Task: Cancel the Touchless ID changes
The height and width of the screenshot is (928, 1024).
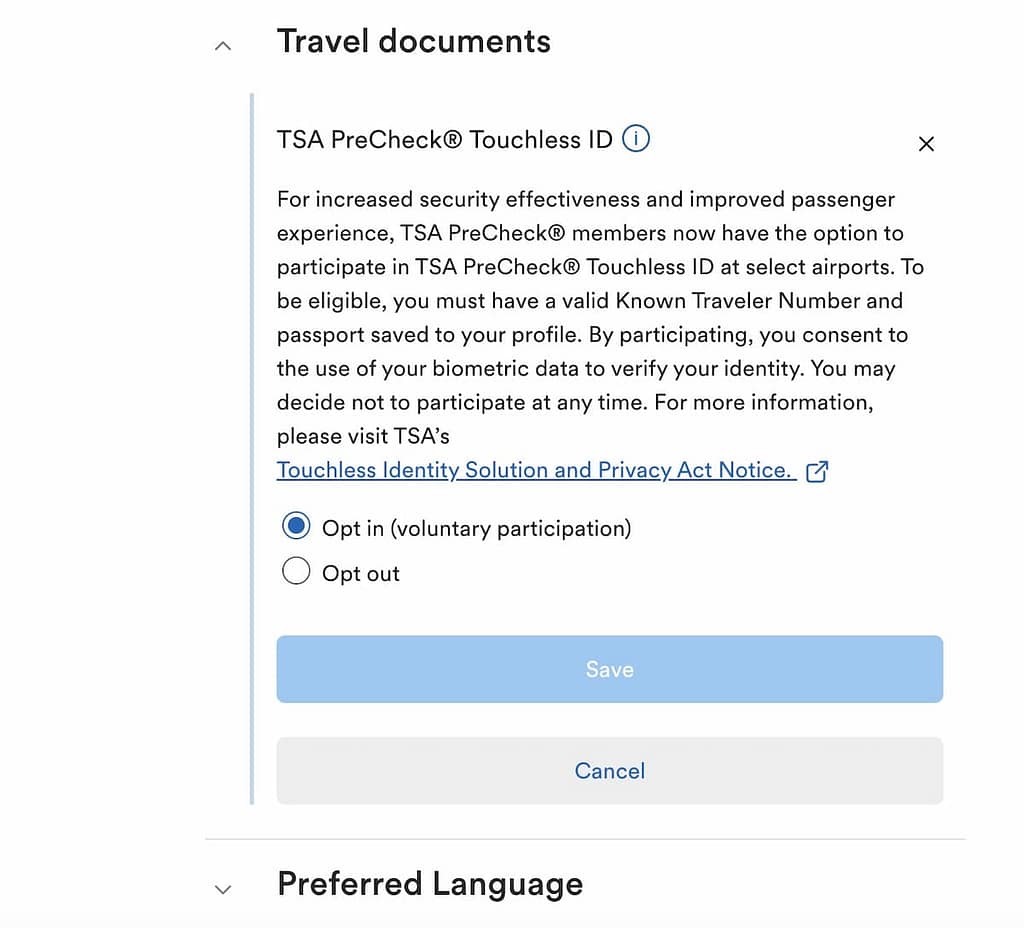Action: pyautogui.click(x=609, y=771)
